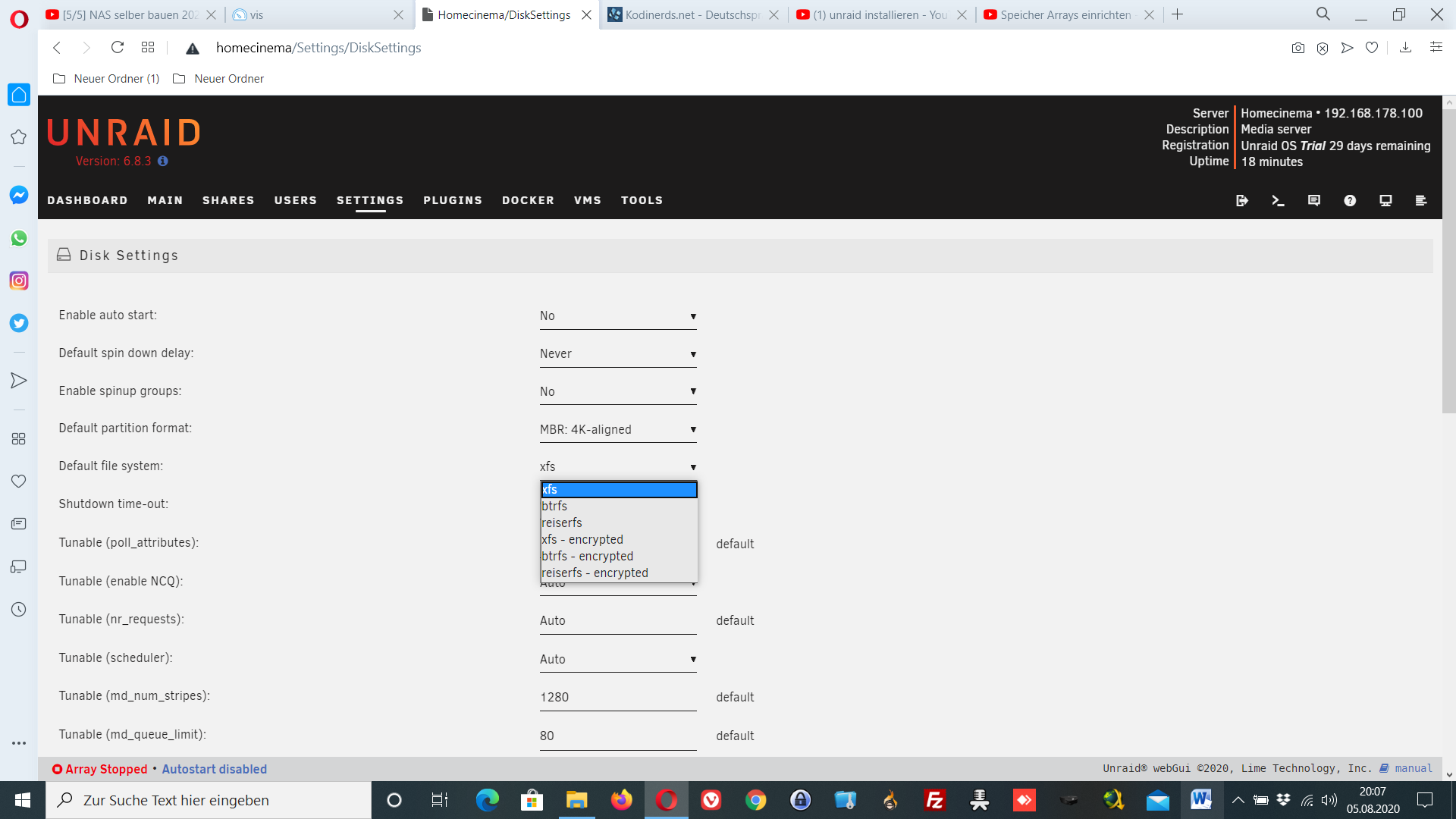
Task: Go back to previous page
Action: pos(57,48)
